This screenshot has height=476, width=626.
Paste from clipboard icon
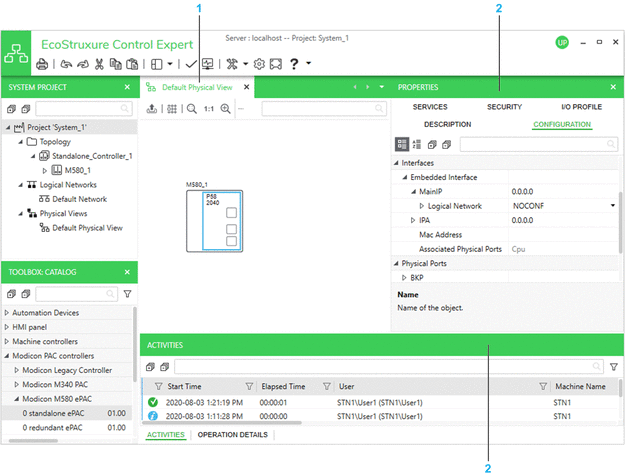point(132,64)
